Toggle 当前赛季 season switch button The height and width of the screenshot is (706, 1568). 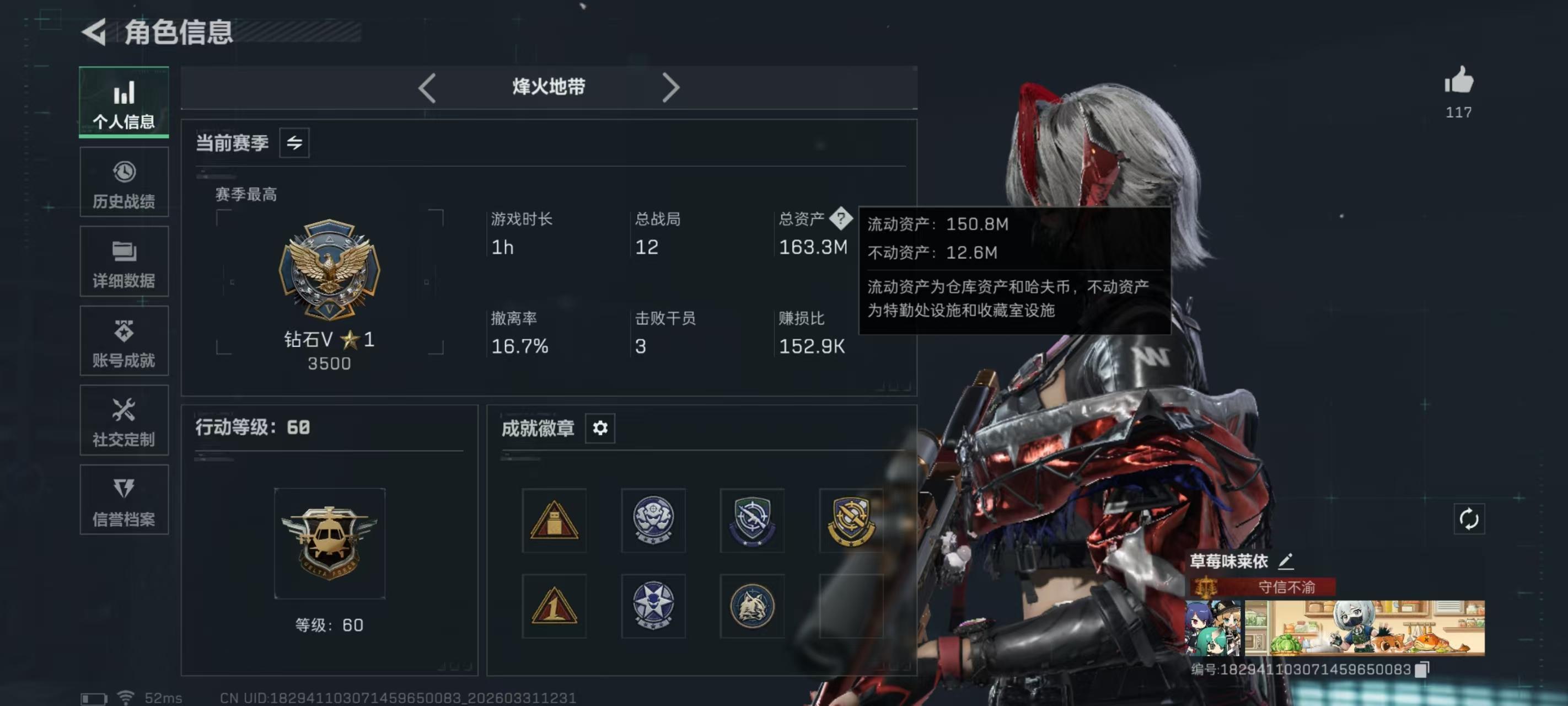294,142
